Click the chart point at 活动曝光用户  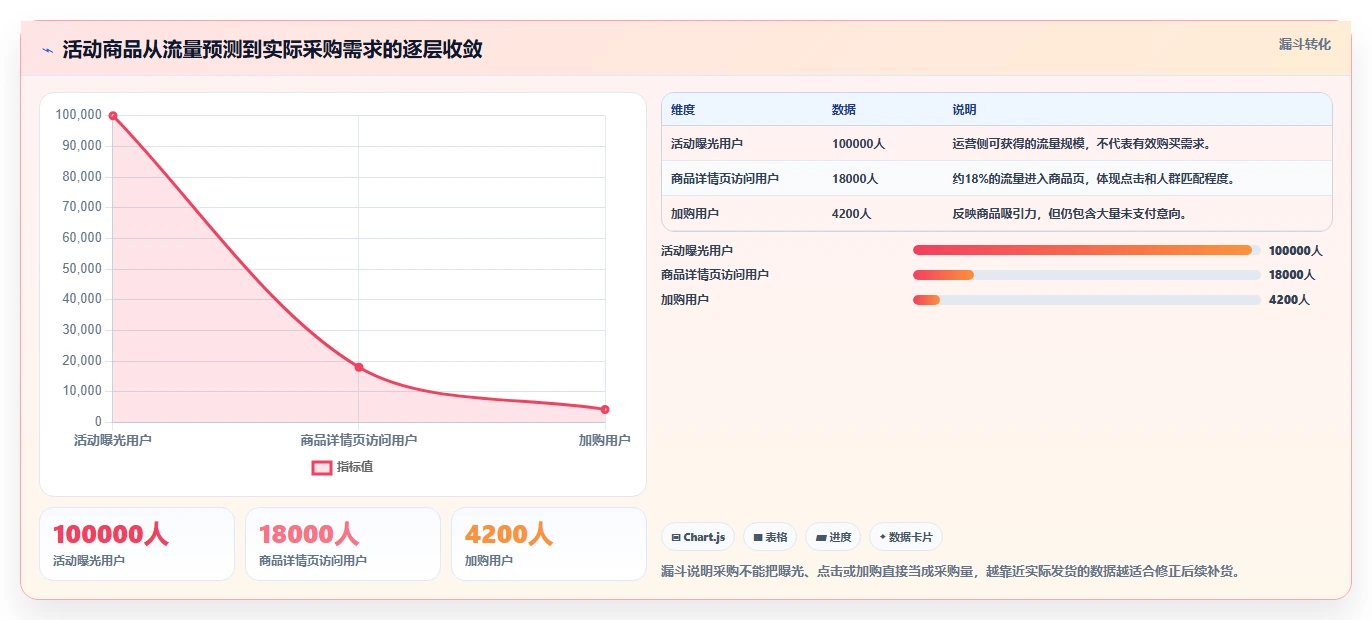pyautogui.click(x=113, y=116)
